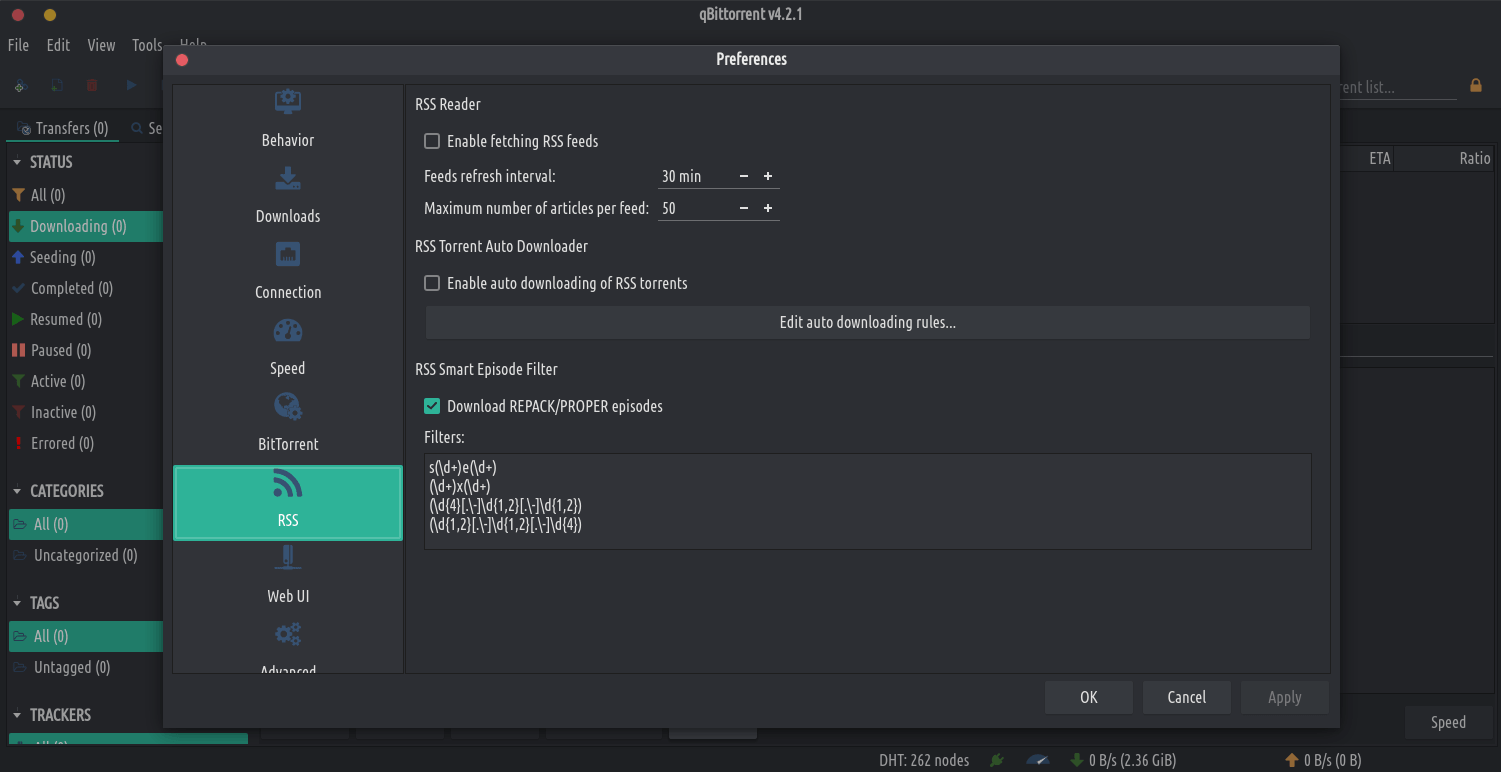This screenshot has width=1501, height=772.
Task: Collapse the TAGS section
Action: click(18, 603)
